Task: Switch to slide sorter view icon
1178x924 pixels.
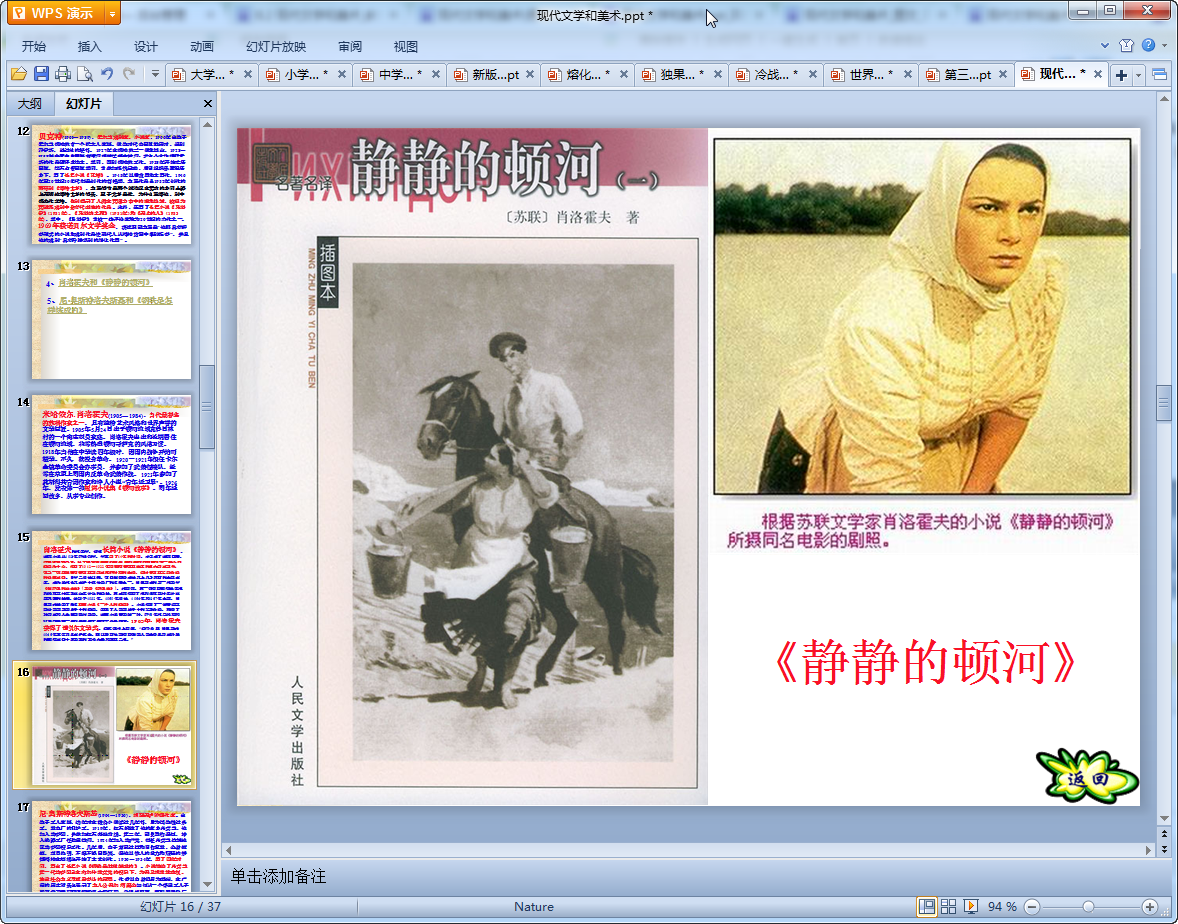Action: [949, 907]
